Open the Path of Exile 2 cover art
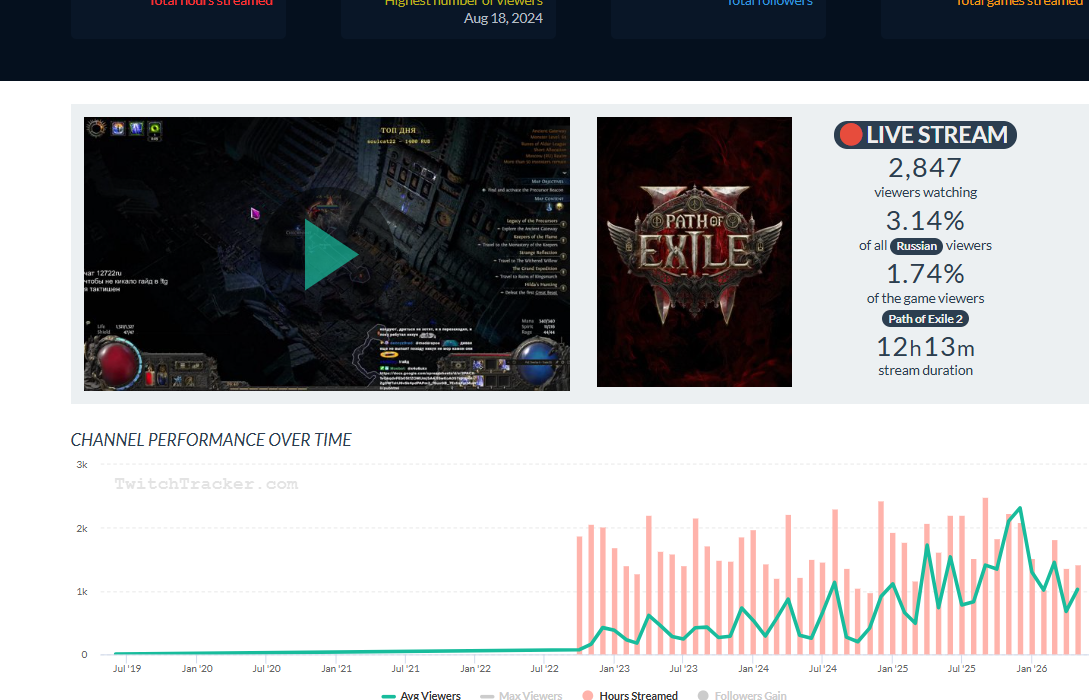Viewport: 1089px width, 700px height. tap(694, 251)
